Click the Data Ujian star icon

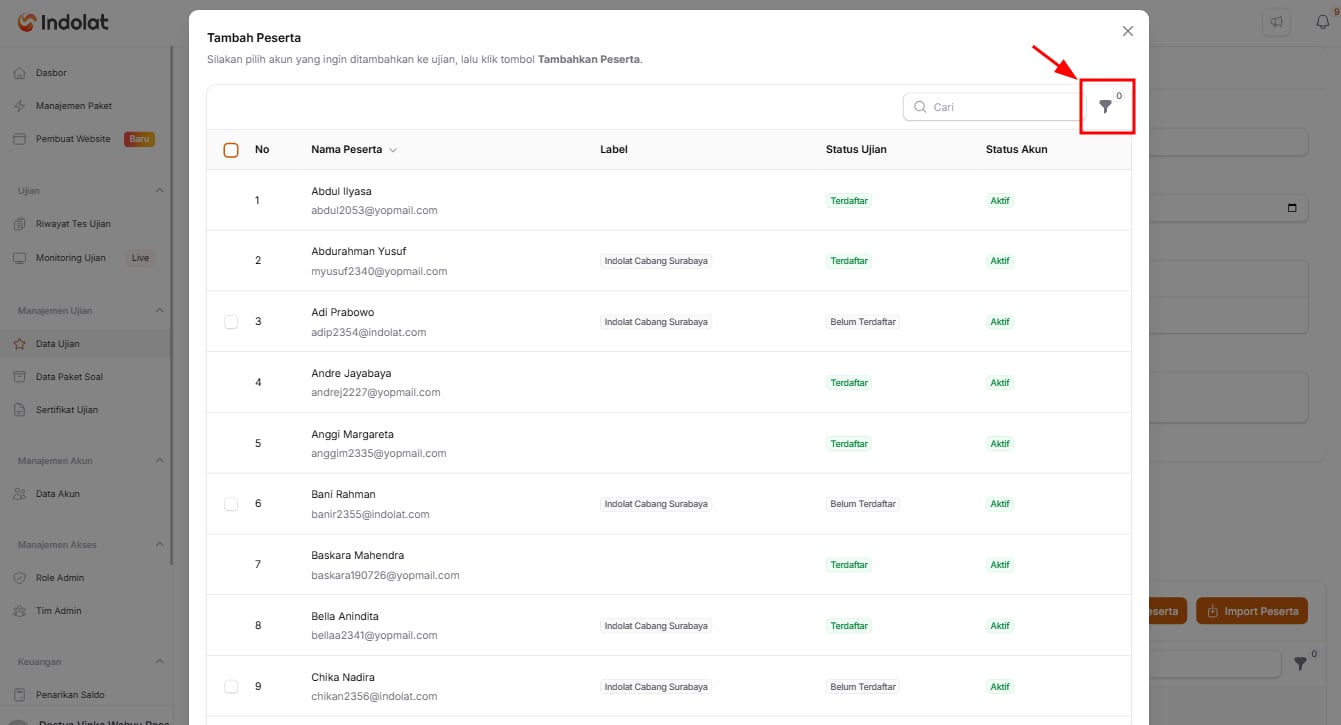[x=19, y=344]
